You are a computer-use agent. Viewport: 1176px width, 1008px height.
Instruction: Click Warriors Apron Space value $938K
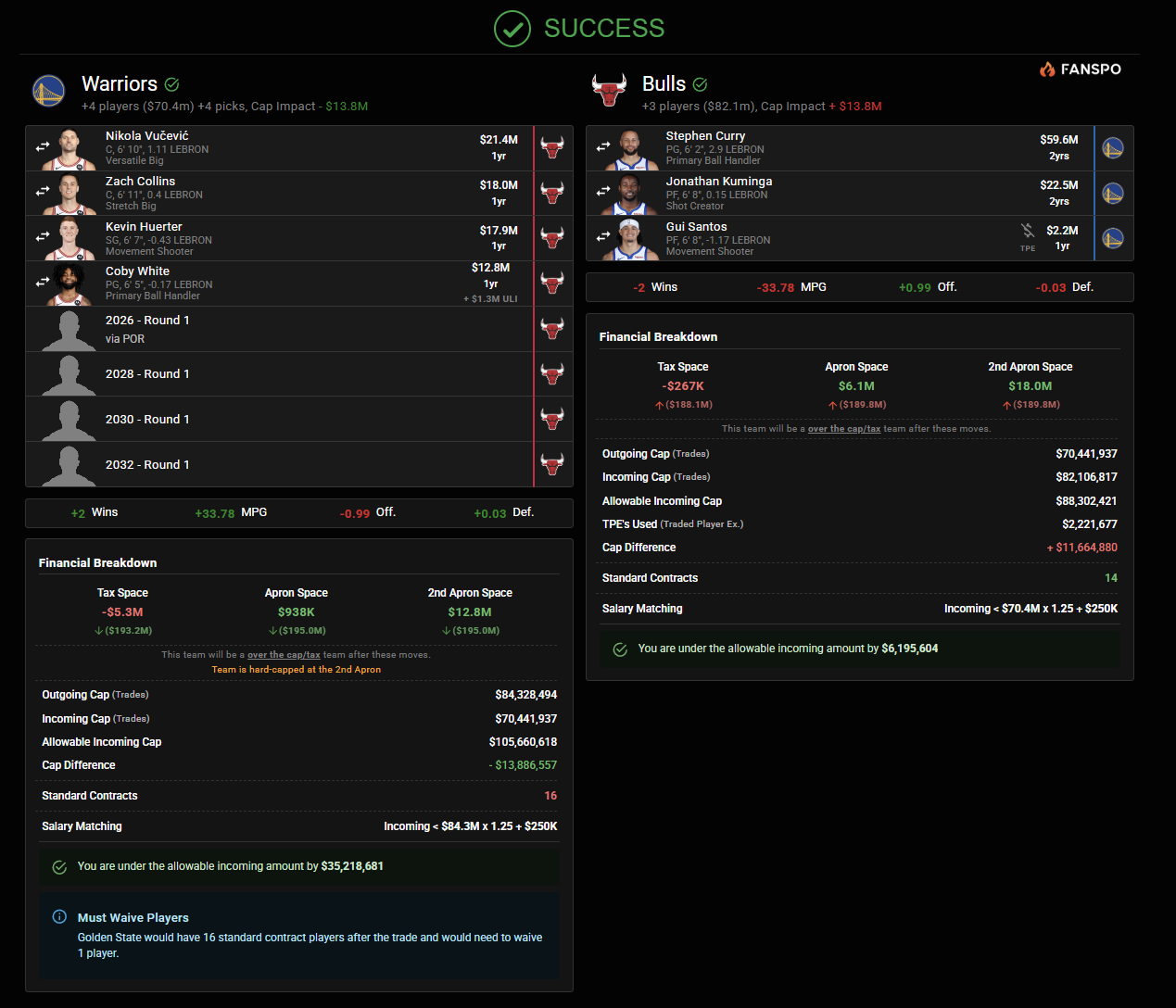tap(297, 611)
